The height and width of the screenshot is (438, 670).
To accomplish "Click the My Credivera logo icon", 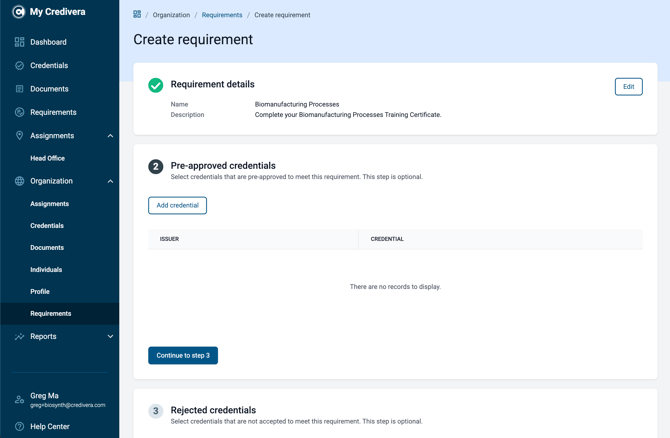I will pos(18,12).
